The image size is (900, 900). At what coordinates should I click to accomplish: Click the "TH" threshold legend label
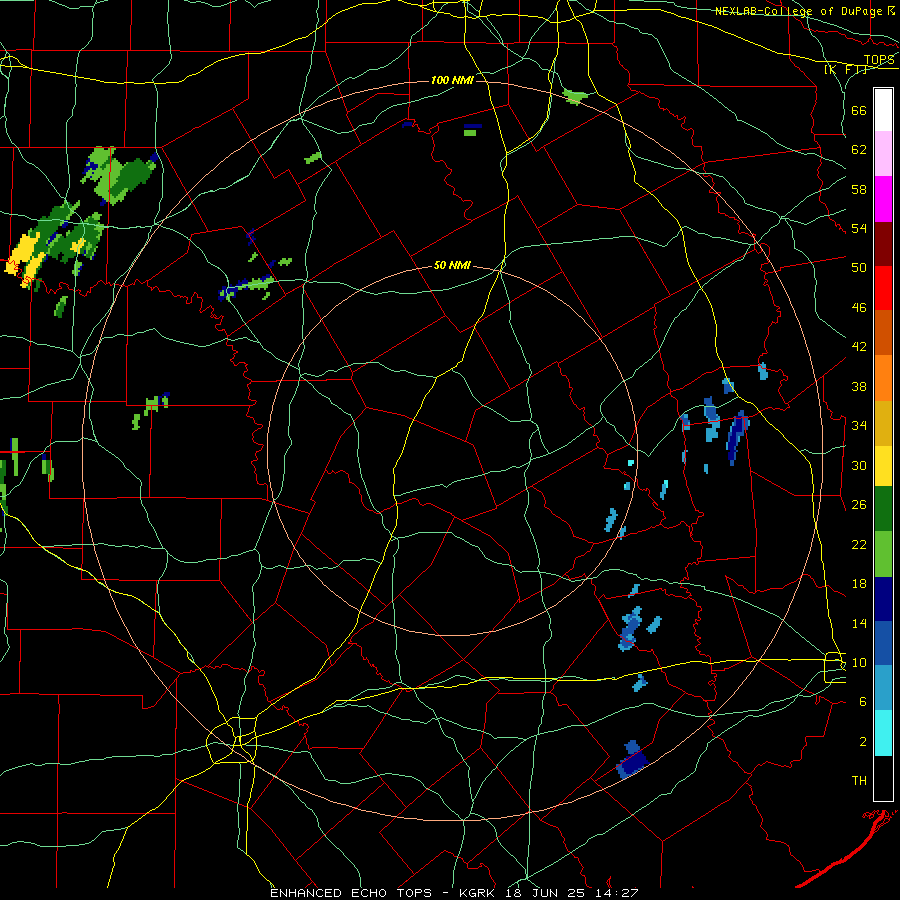(859, 781)
